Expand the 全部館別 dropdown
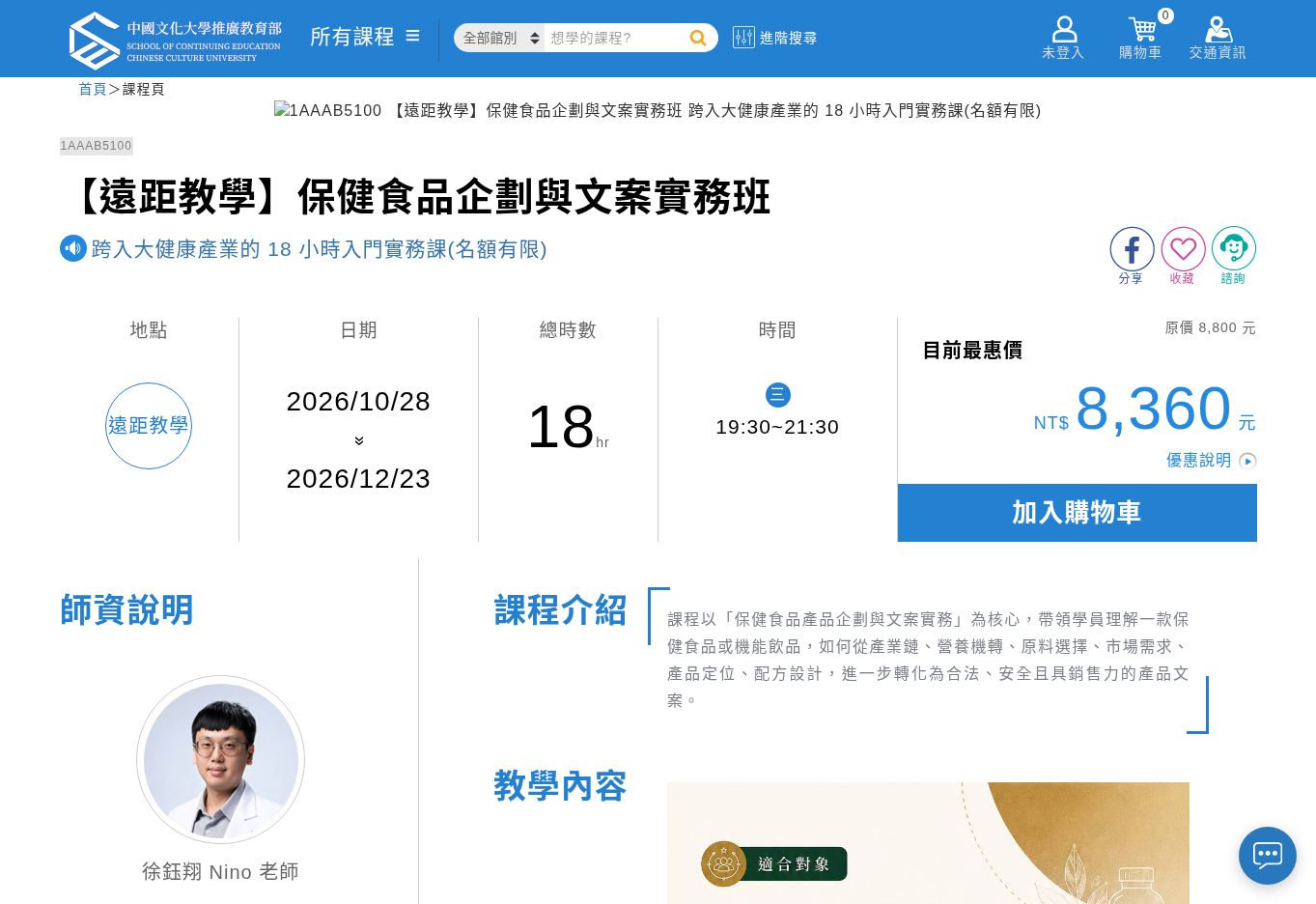This screenshot has width=1316, height=904. [499, 38]
